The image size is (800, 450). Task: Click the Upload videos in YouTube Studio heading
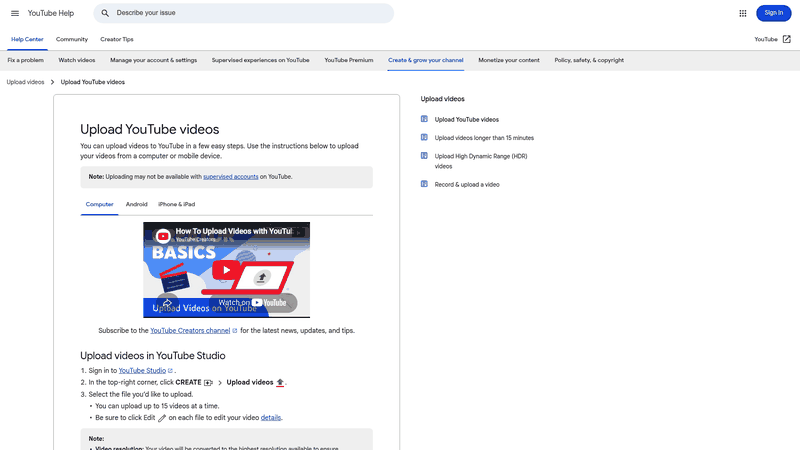click(153, 356)
